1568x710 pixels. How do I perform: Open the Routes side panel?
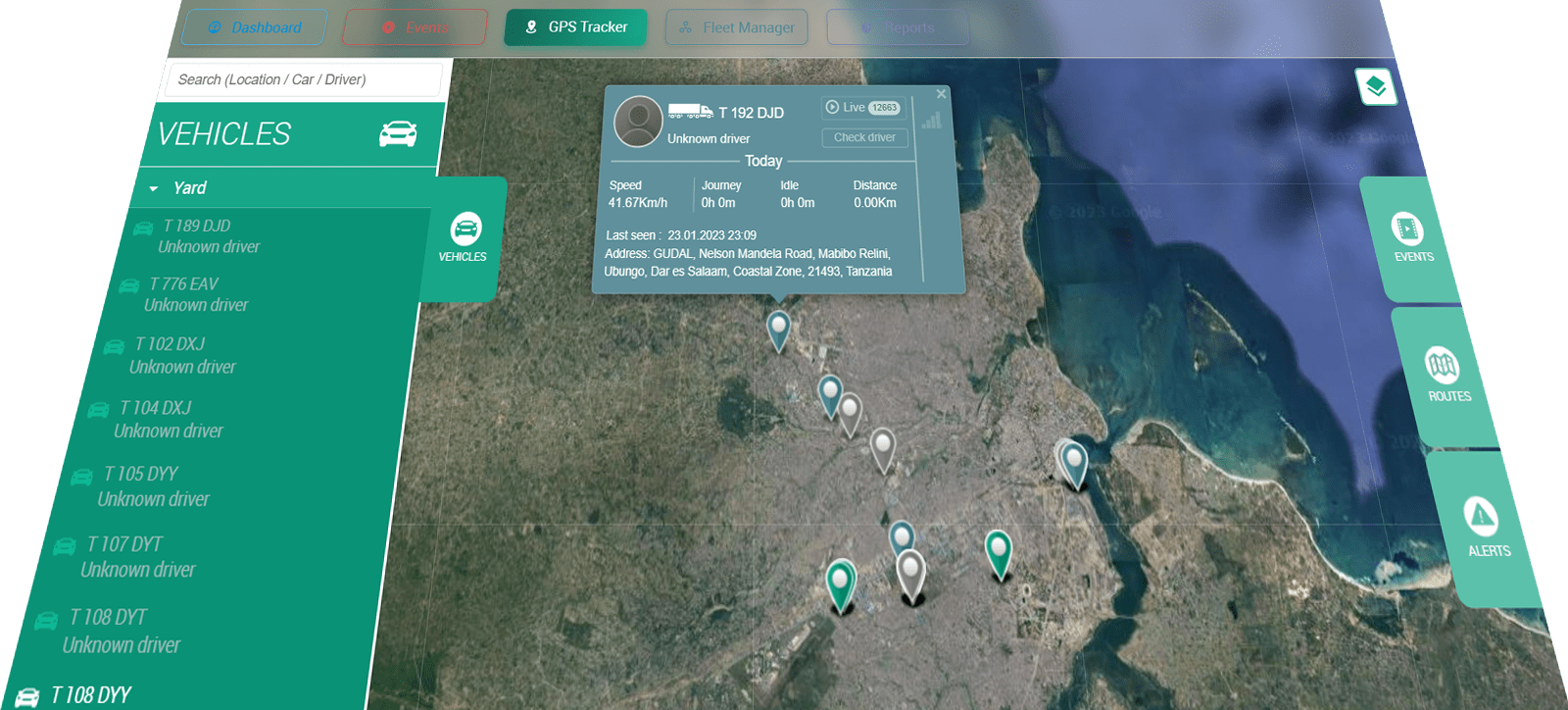click(x=1445, y=374)
